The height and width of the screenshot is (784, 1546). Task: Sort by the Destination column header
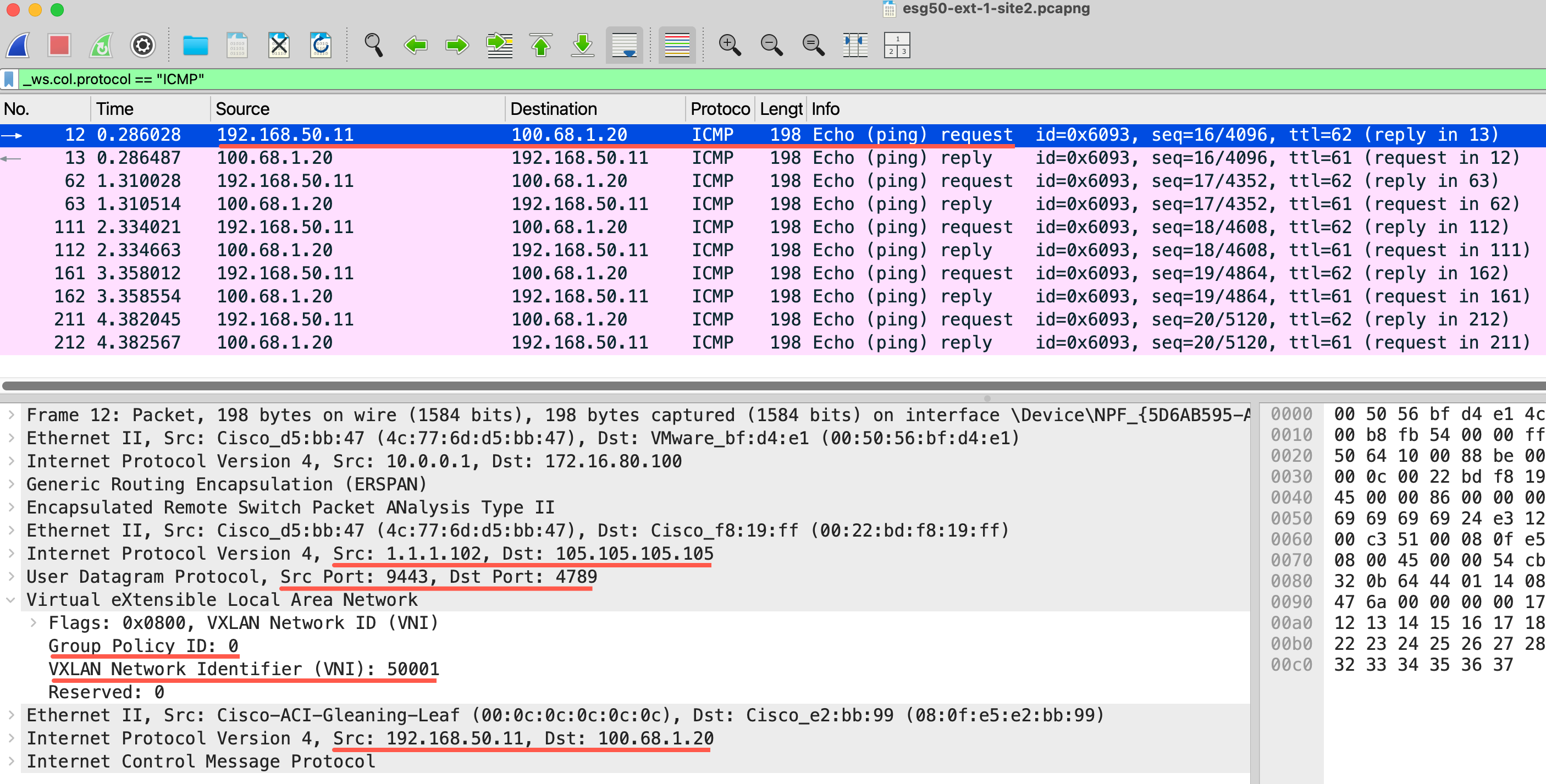pos(595,109)
